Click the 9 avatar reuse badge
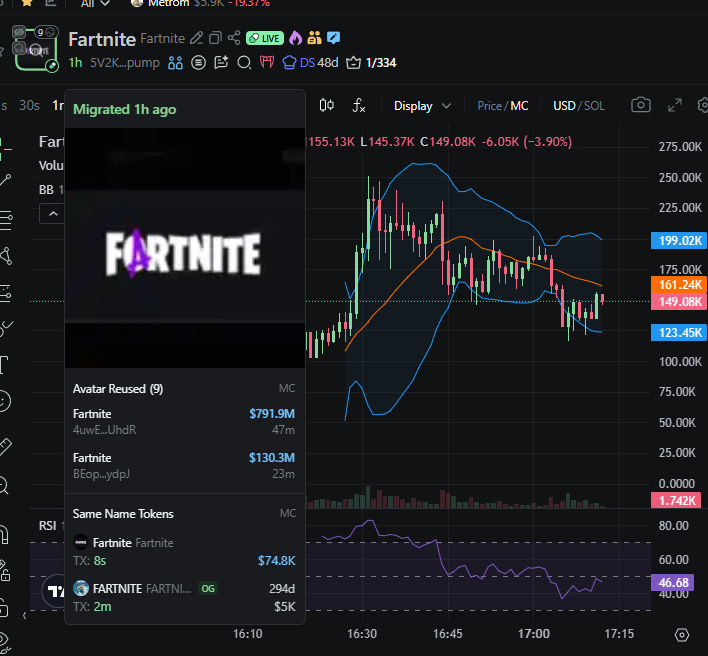The height and width of the screenshot is (656, 708). click(47, 32)
